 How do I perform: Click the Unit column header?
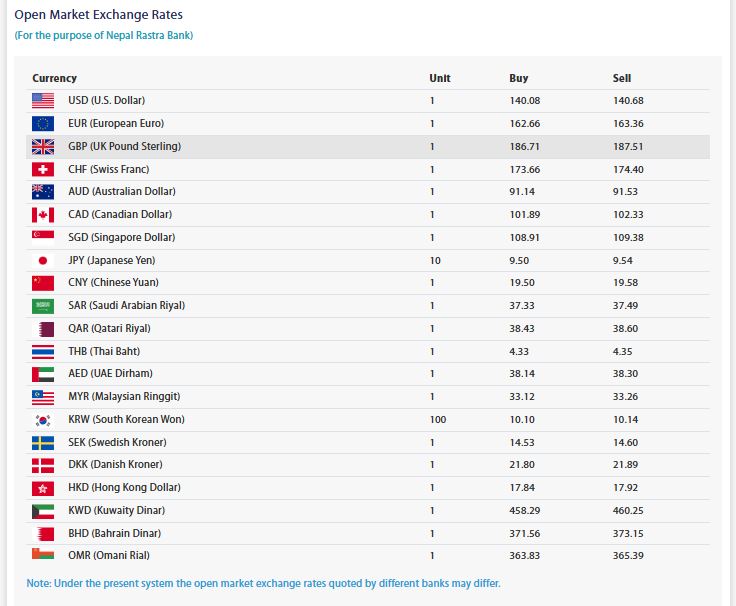(439, 78)
